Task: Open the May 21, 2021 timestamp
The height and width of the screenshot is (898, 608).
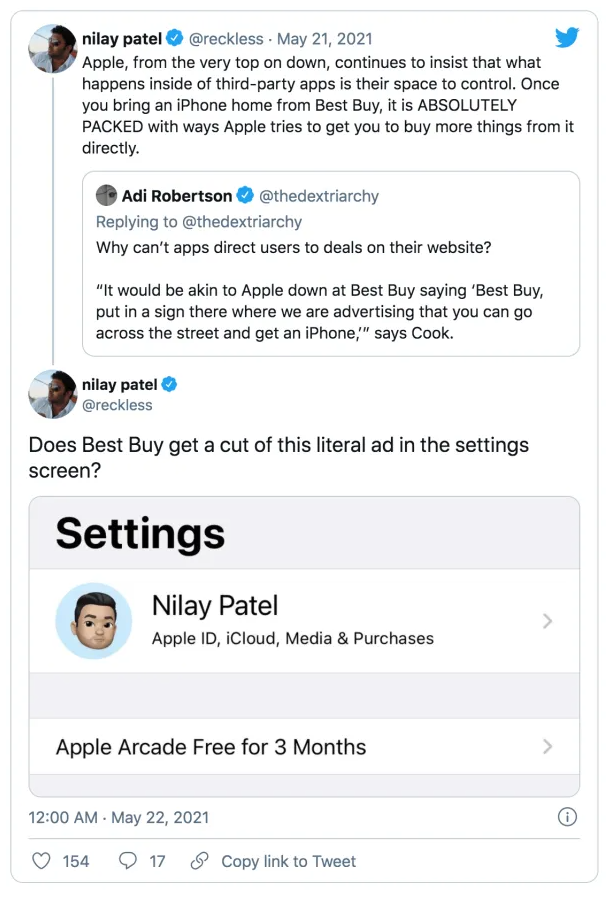Action: tap(325, 39)
